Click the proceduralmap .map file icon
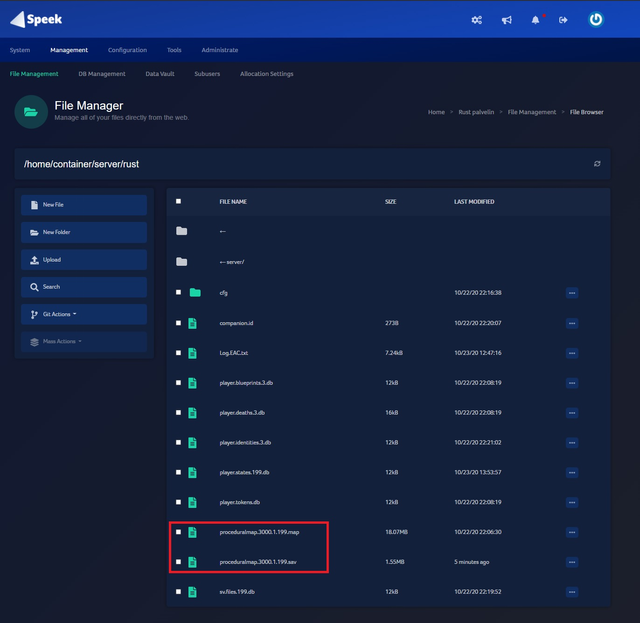The image size is (640, 623). (192, 532)
